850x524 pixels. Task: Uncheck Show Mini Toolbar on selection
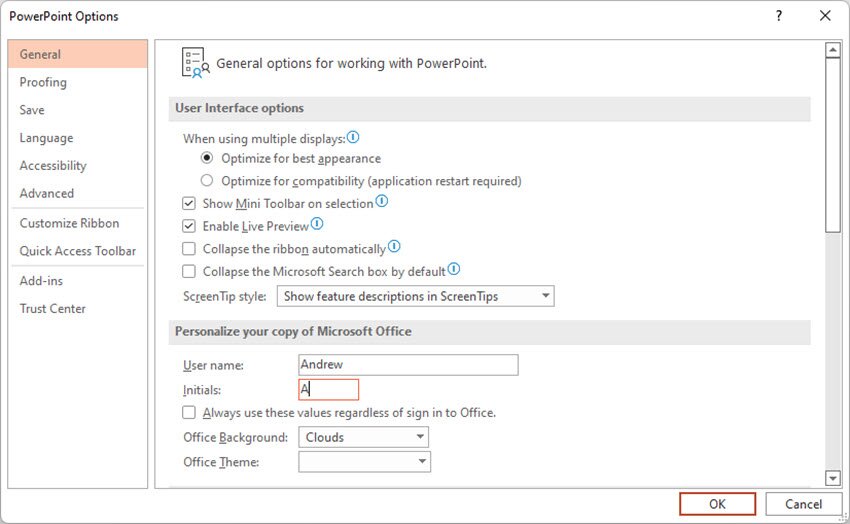pyautogui.click(x=190, y=204)
